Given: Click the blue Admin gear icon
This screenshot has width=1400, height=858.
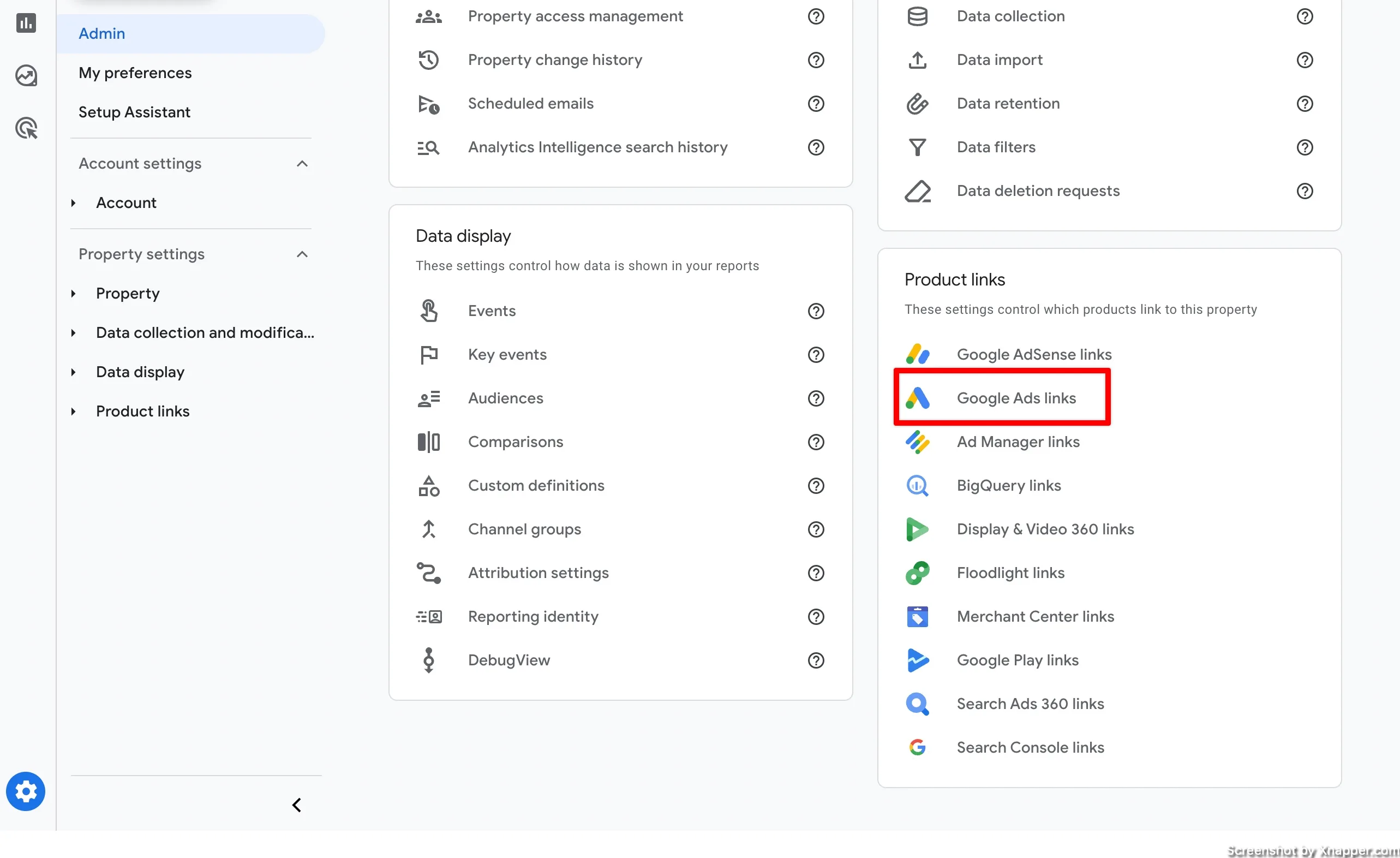Looking at the screenshot, I should 26,791.
